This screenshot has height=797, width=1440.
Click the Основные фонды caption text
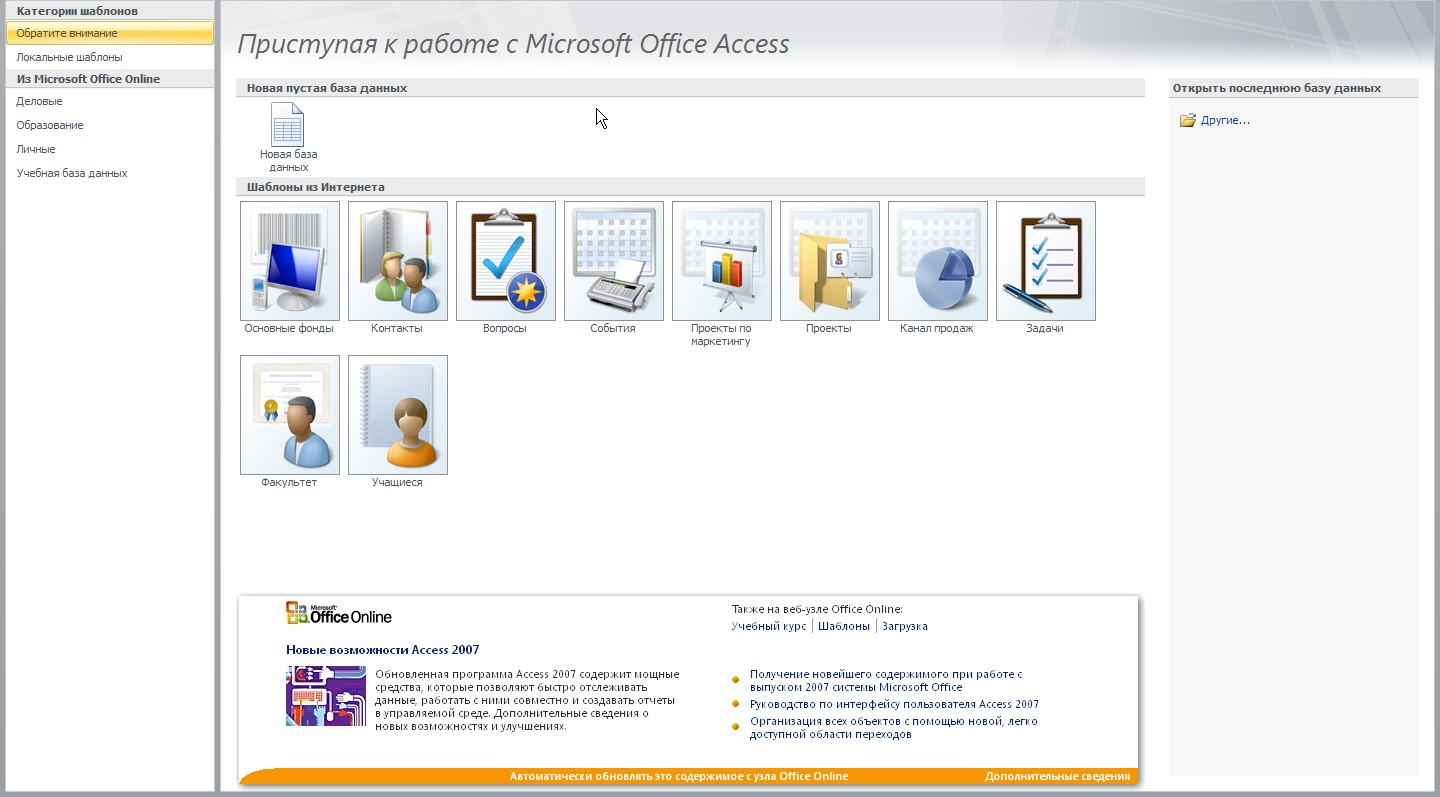tap(289, 328)
